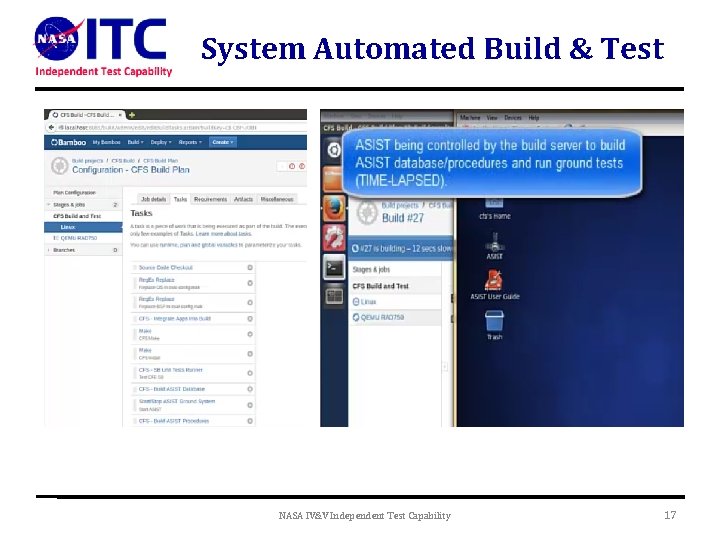
Task: Click the Bamboo logo in the header
Action: click(x=68, y=142)
